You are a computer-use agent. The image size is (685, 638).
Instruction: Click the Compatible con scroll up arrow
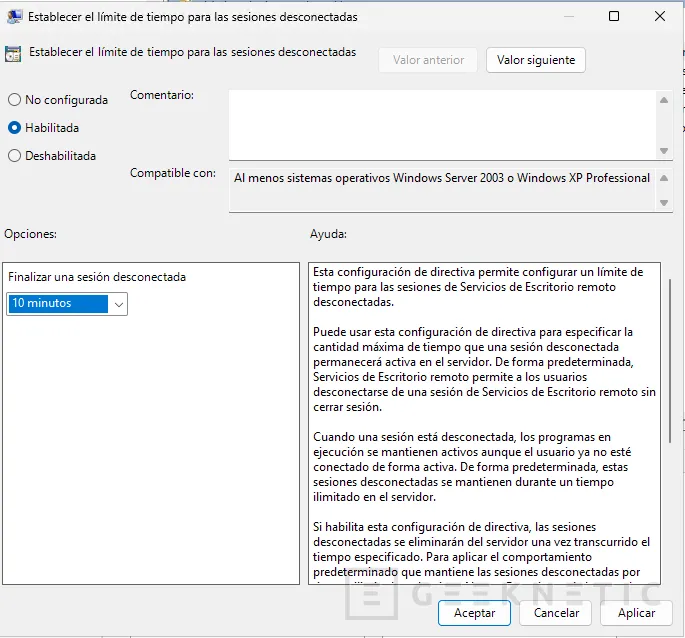(x=664, y=178)
